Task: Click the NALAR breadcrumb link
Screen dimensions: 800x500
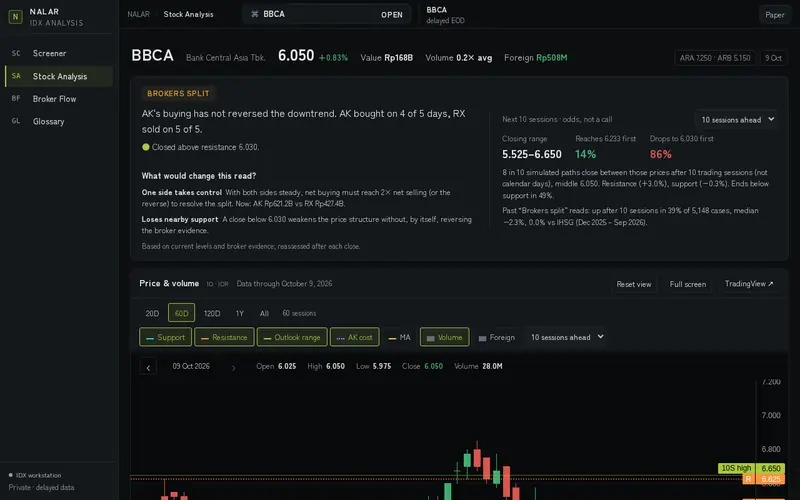Action: [138, 14]
